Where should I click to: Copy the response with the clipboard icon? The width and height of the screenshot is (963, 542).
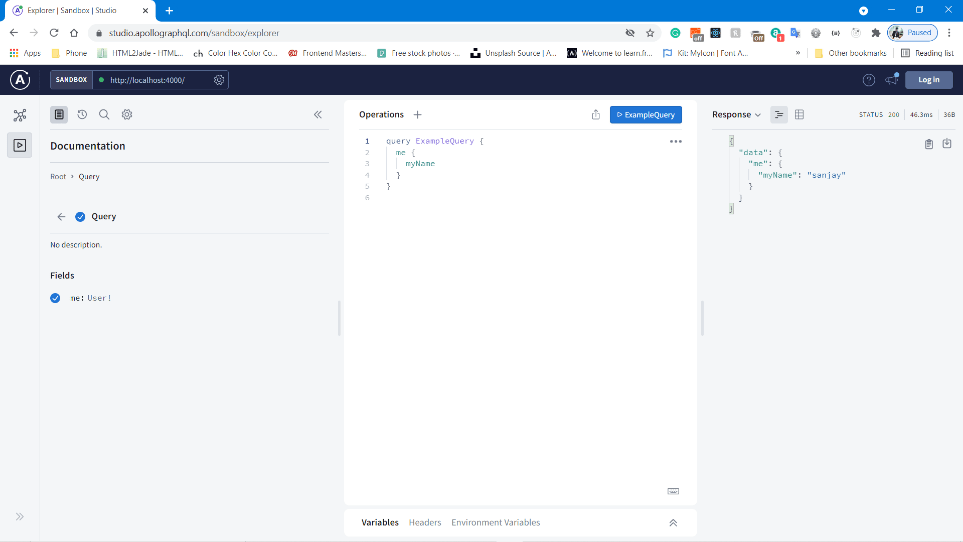click(928, 144)
